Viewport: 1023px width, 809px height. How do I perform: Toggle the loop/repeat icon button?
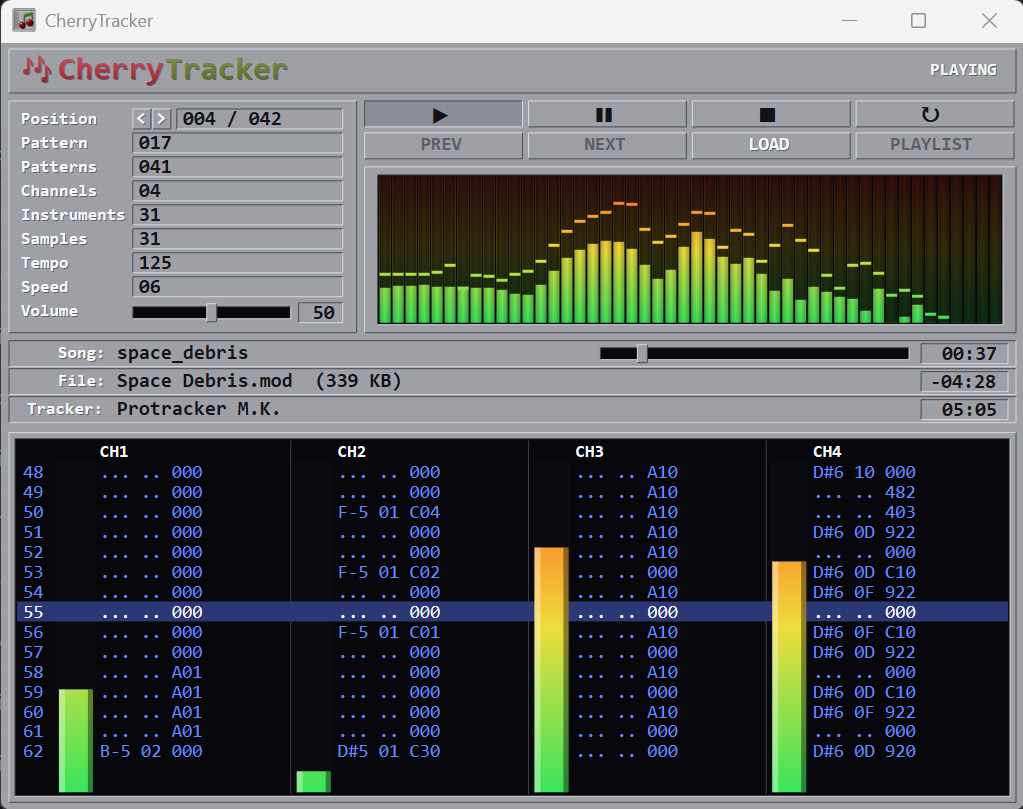[934, 115]
